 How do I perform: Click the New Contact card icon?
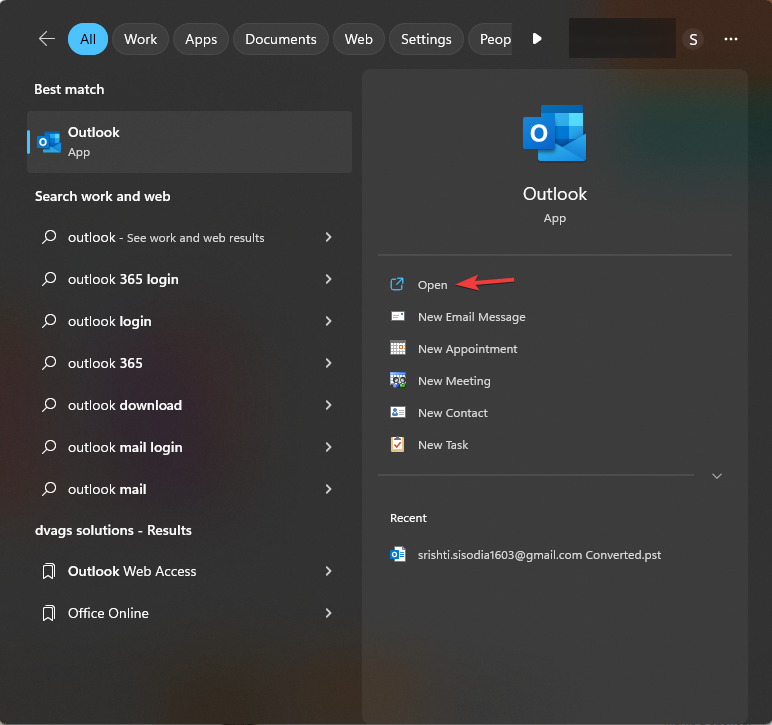tap(397, 412)
